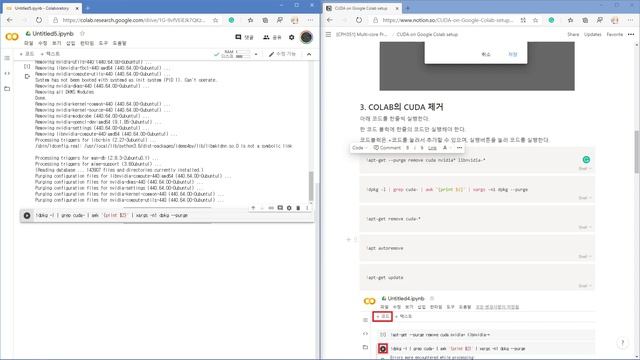Click the Colab CO logo
640x360 pixels.
[12, 37]
